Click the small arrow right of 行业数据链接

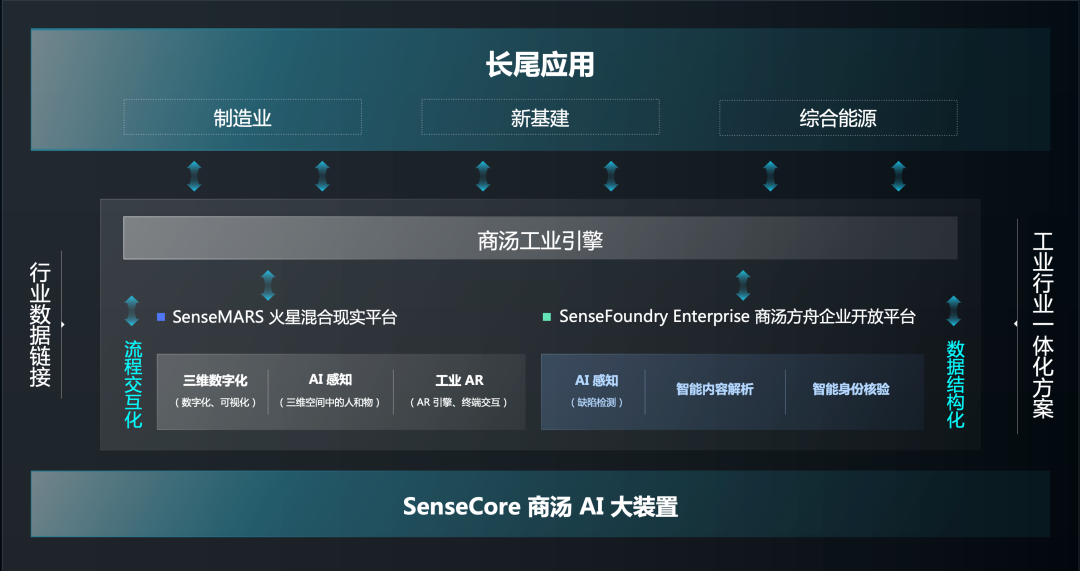click(63, 324)
